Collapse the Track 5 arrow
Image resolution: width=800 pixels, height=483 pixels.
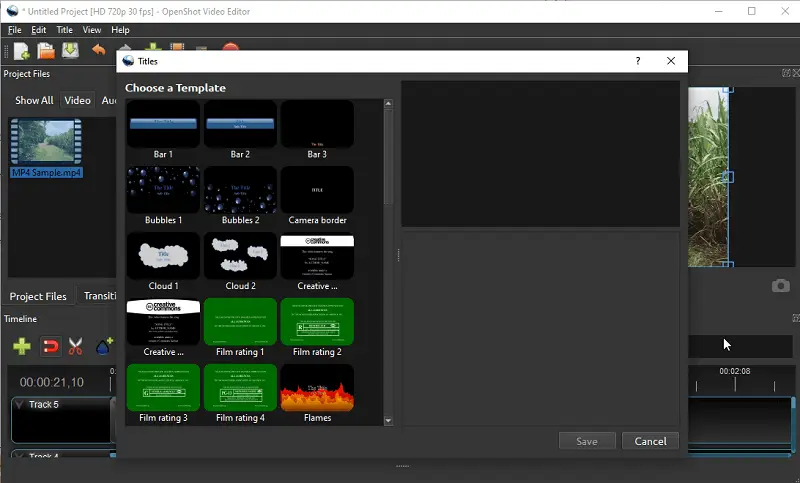(x=19, y=404)
